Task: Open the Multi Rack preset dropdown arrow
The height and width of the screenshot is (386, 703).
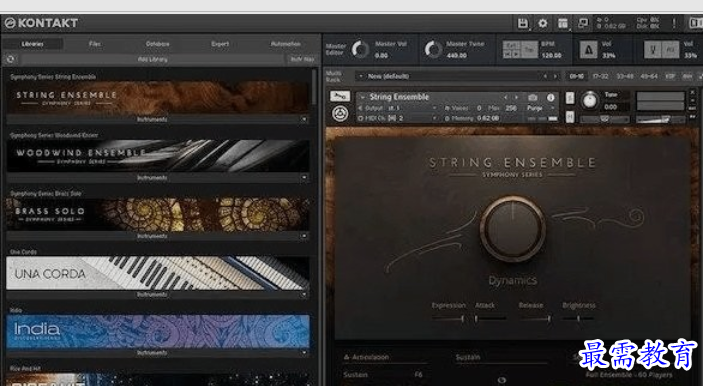Action: (x=361, y=77)
